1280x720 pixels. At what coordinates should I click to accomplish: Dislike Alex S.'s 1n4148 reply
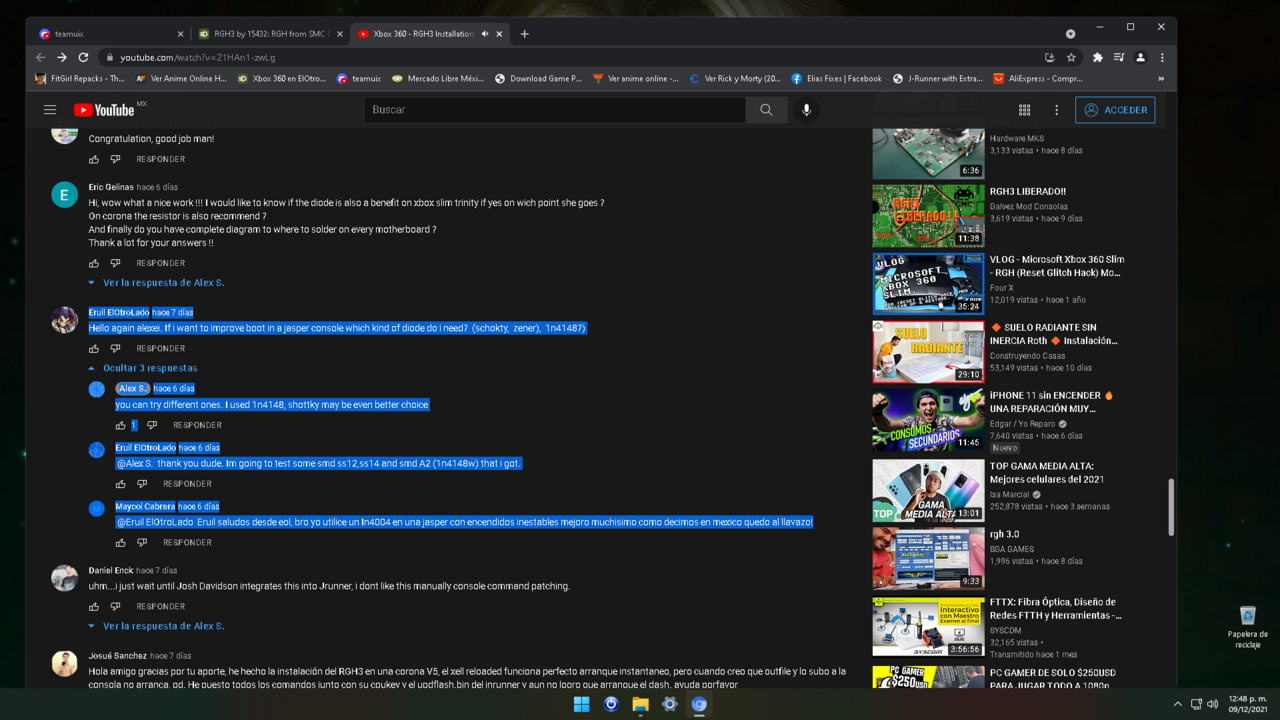(152, 425)
